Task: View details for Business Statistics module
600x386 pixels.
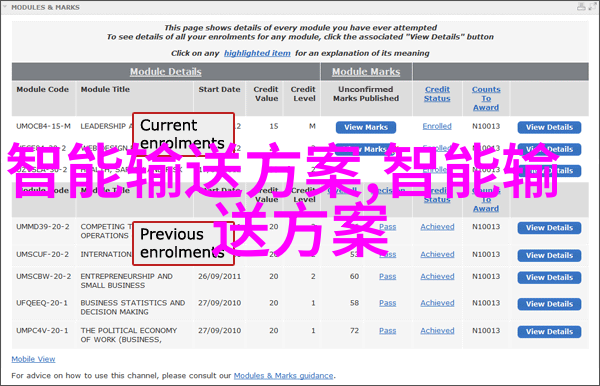Action: (549, 304)
